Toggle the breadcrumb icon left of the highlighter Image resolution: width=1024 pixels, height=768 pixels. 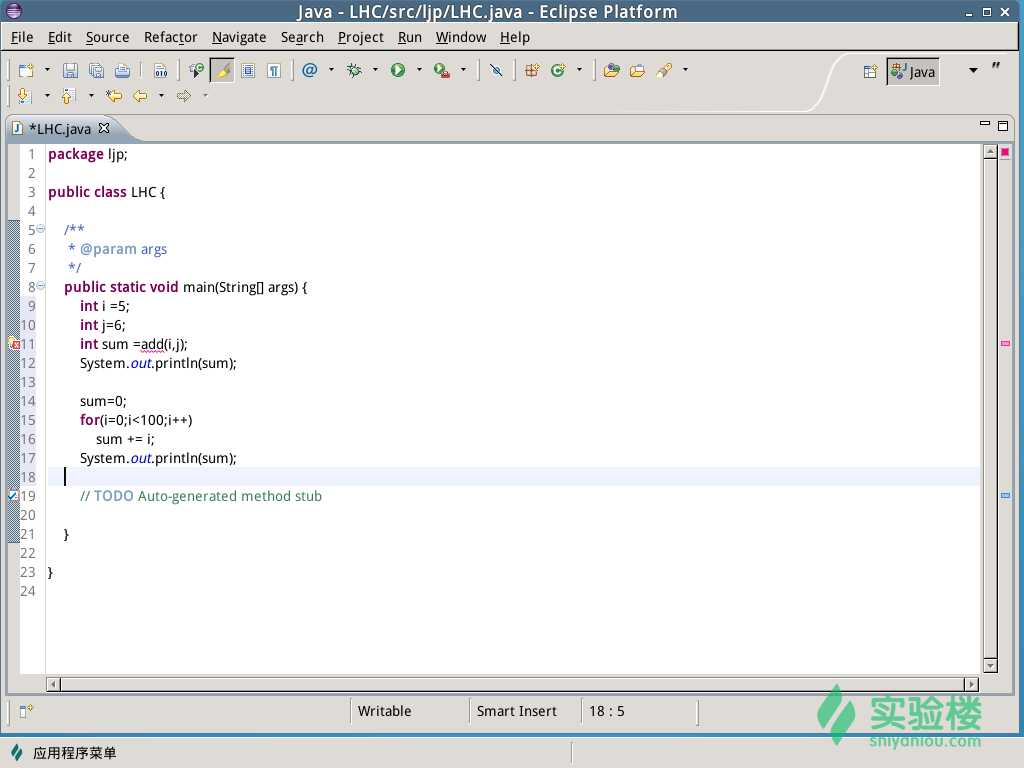[196, 71]
